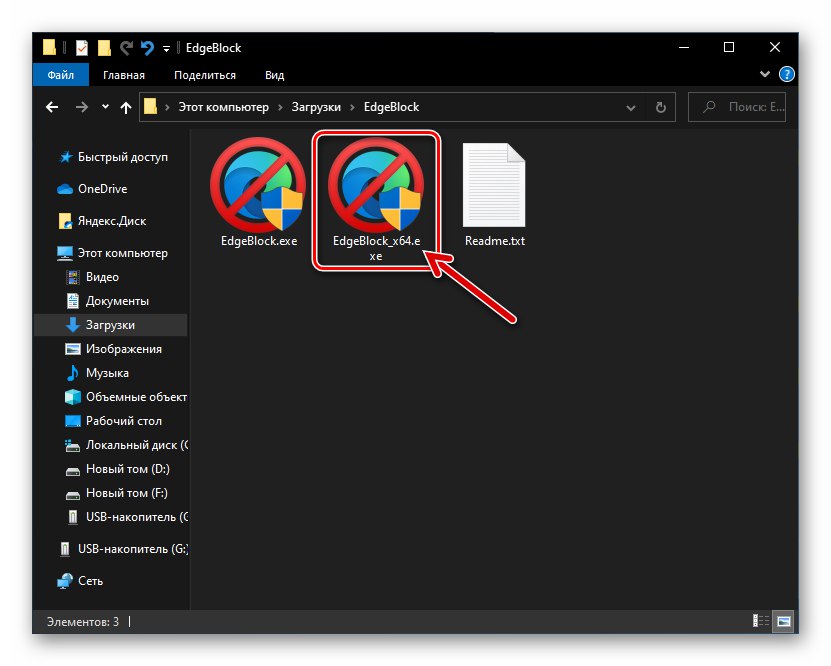Screen dimensions: 831x666
Task: Open the Вид ribbon tab
Action: pyautogui.click(x=275, y=75)
